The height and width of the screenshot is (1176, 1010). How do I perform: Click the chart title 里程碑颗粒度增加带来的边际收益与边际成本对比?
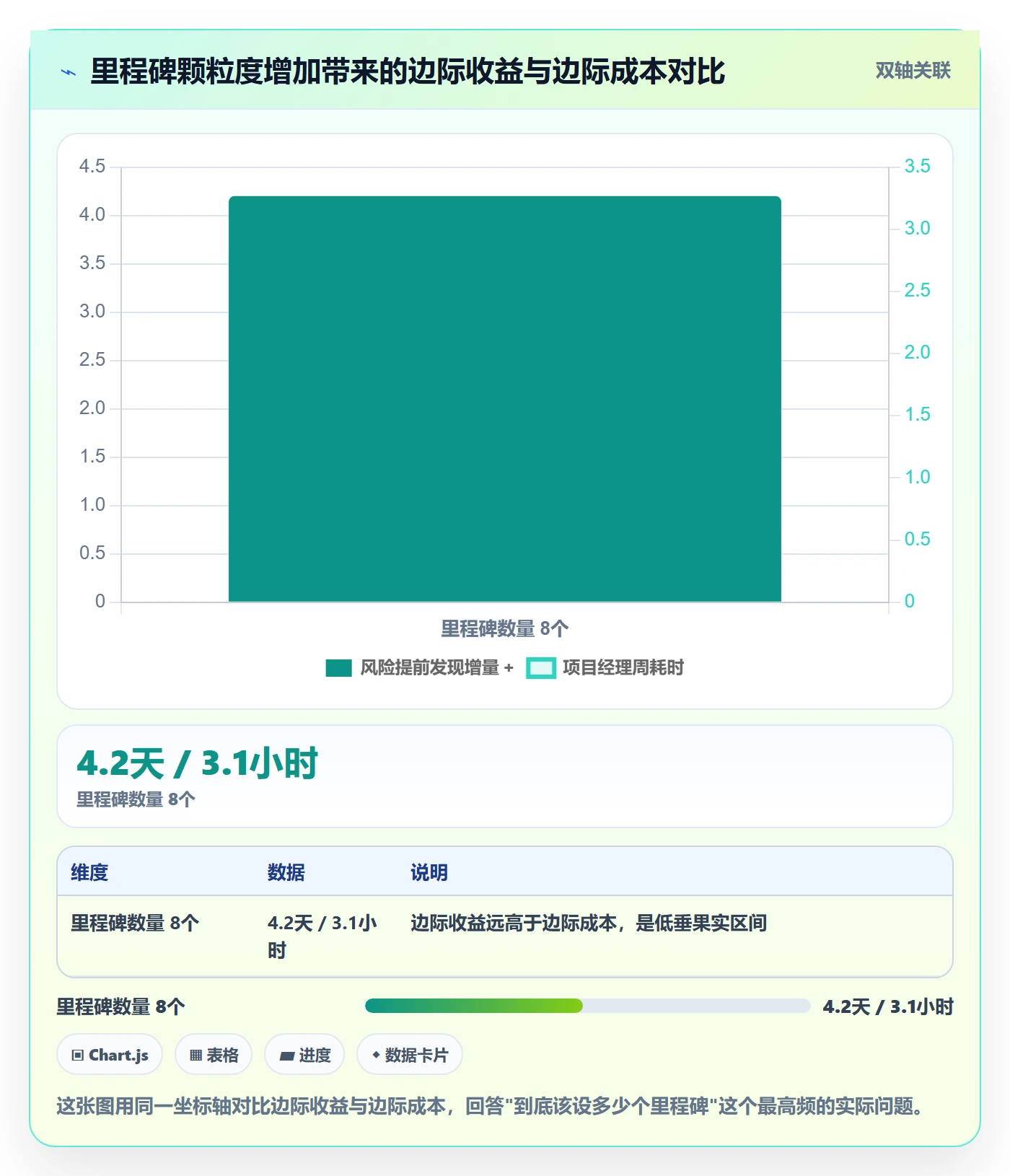click(x=408, y=71)
